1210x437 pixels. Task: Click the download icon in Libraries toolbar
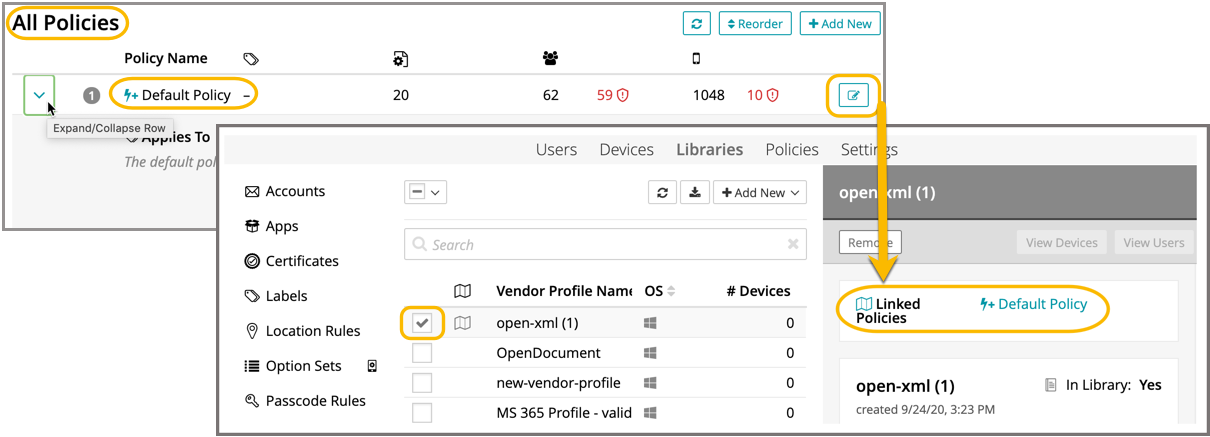[694, 192]
